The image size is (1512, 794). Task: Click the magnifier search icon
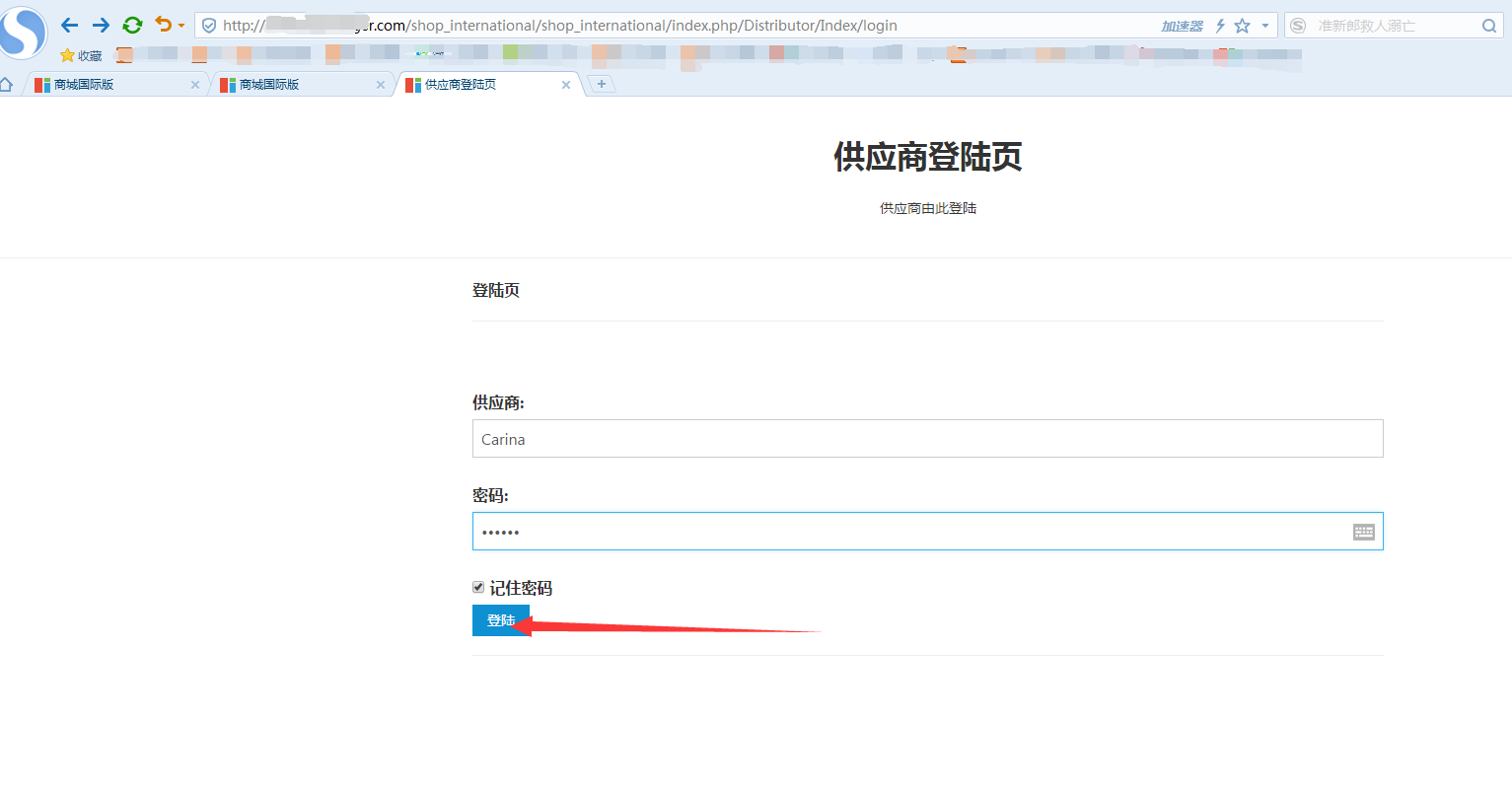(1489, 26)
